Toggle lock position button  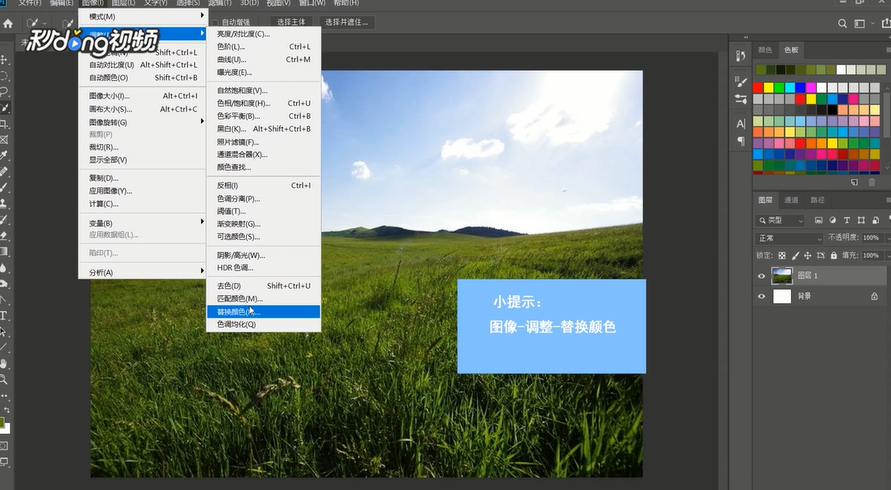coord(807,256)
